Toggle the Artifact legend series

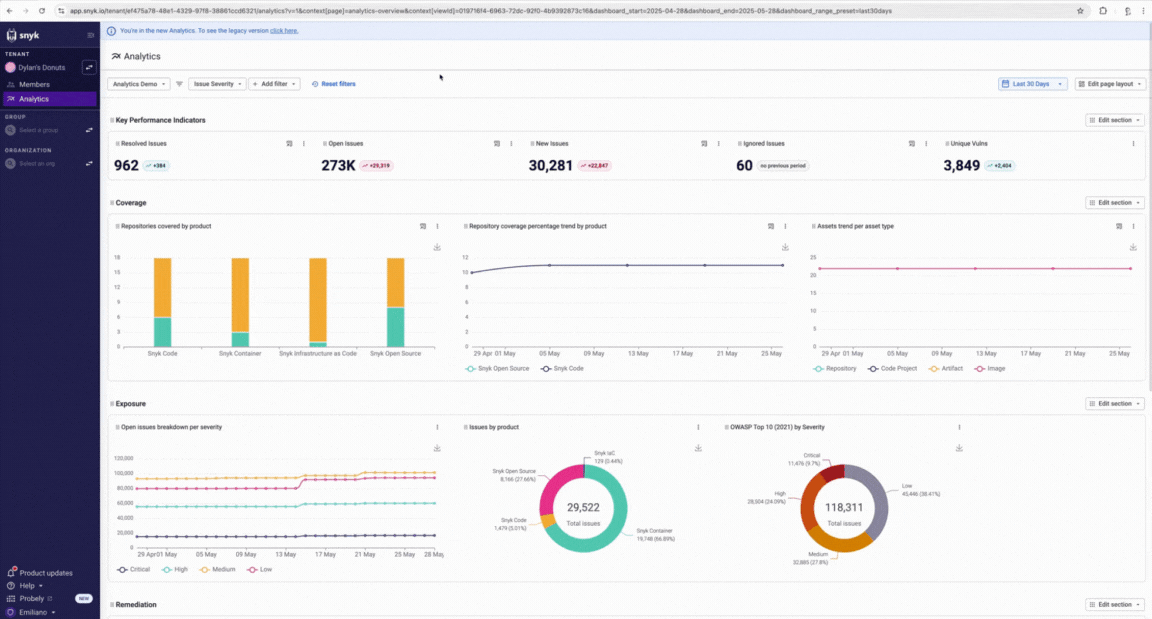pyautogui.click(x=946, y=369)
